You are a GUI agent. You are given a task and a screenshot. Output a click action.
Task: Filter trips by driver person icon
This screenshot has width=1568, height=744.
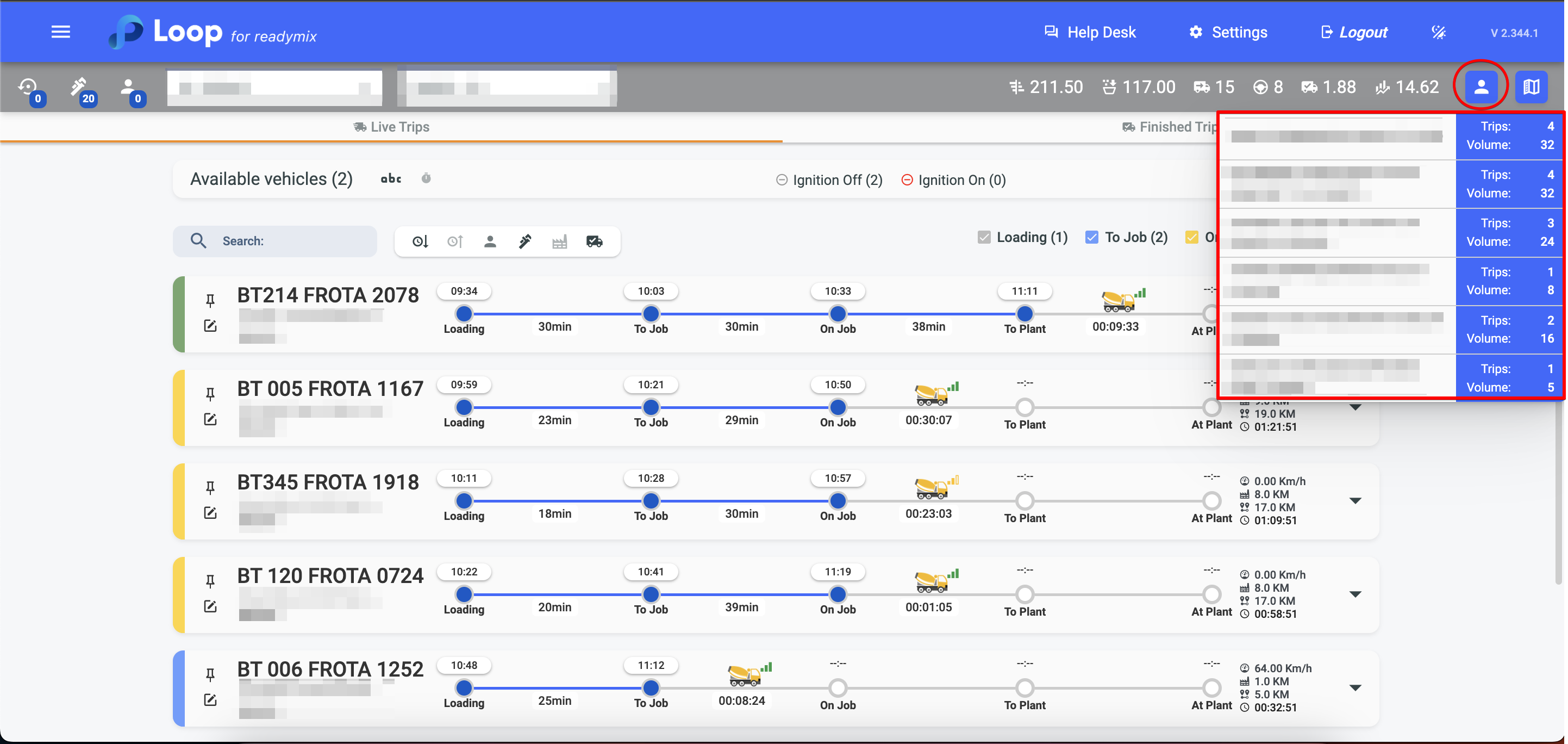(490, 241)
